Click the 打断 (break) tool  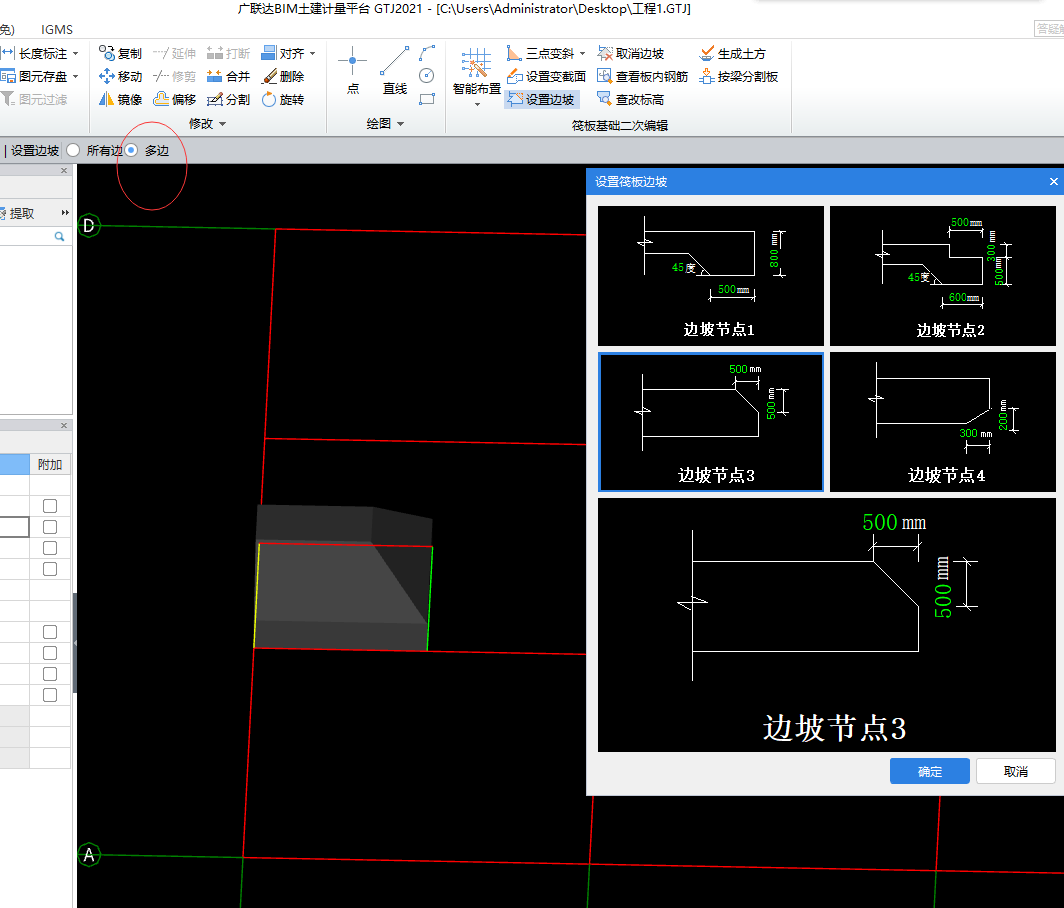pyautogui.click(x=228, y=54)
